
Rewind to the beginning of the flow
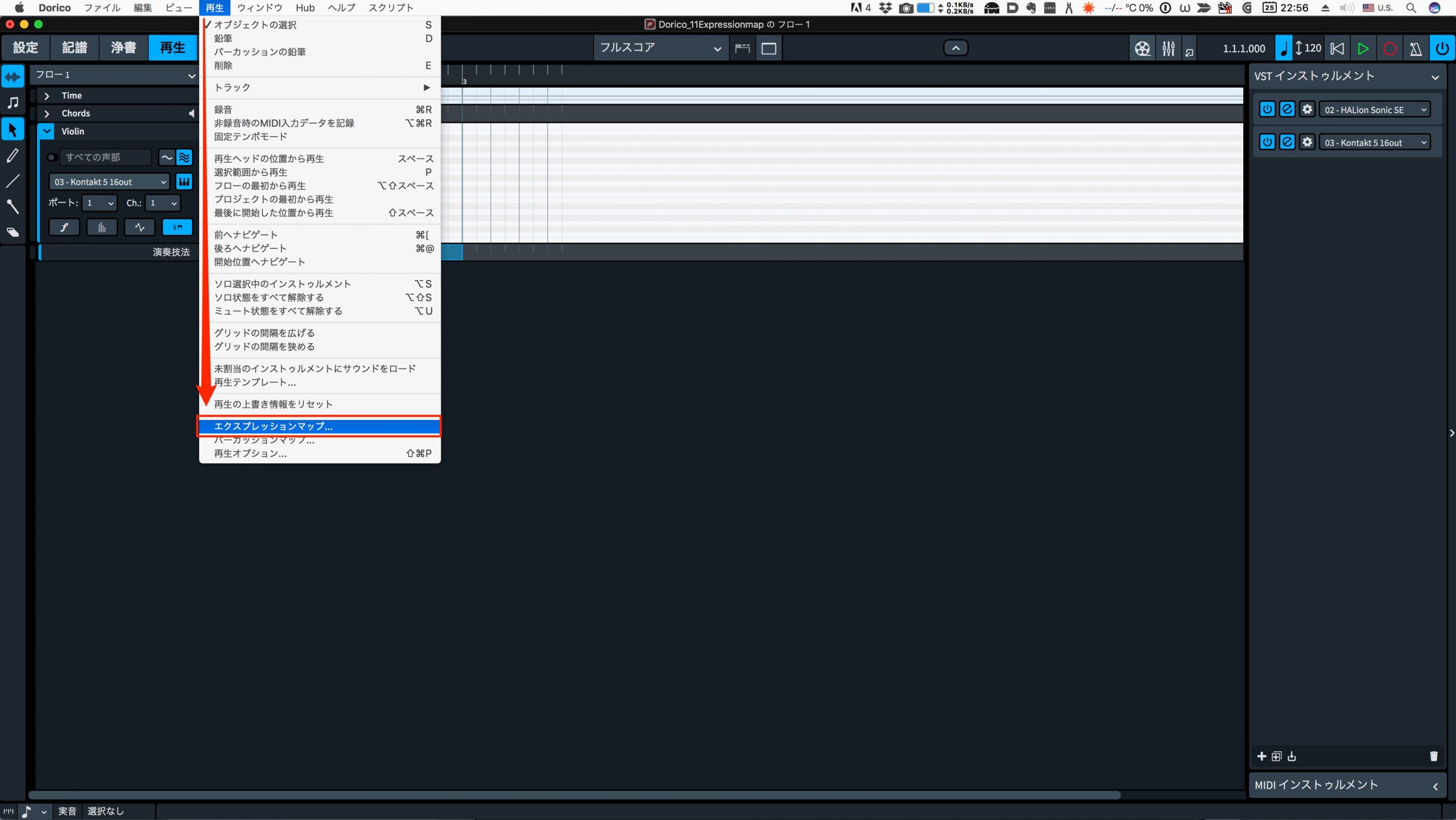point(1337,48)
